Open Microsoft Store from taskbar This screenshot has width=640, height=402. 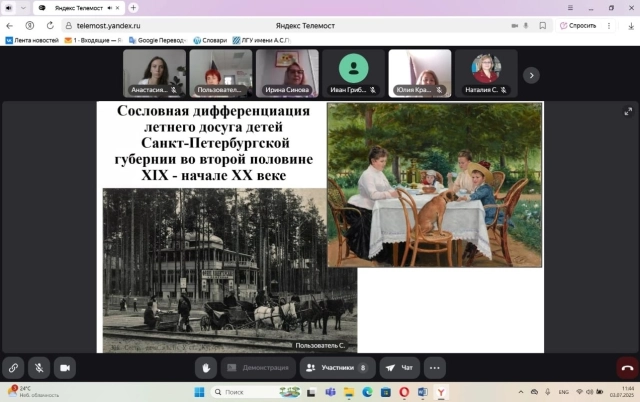[x=386, y=392]
